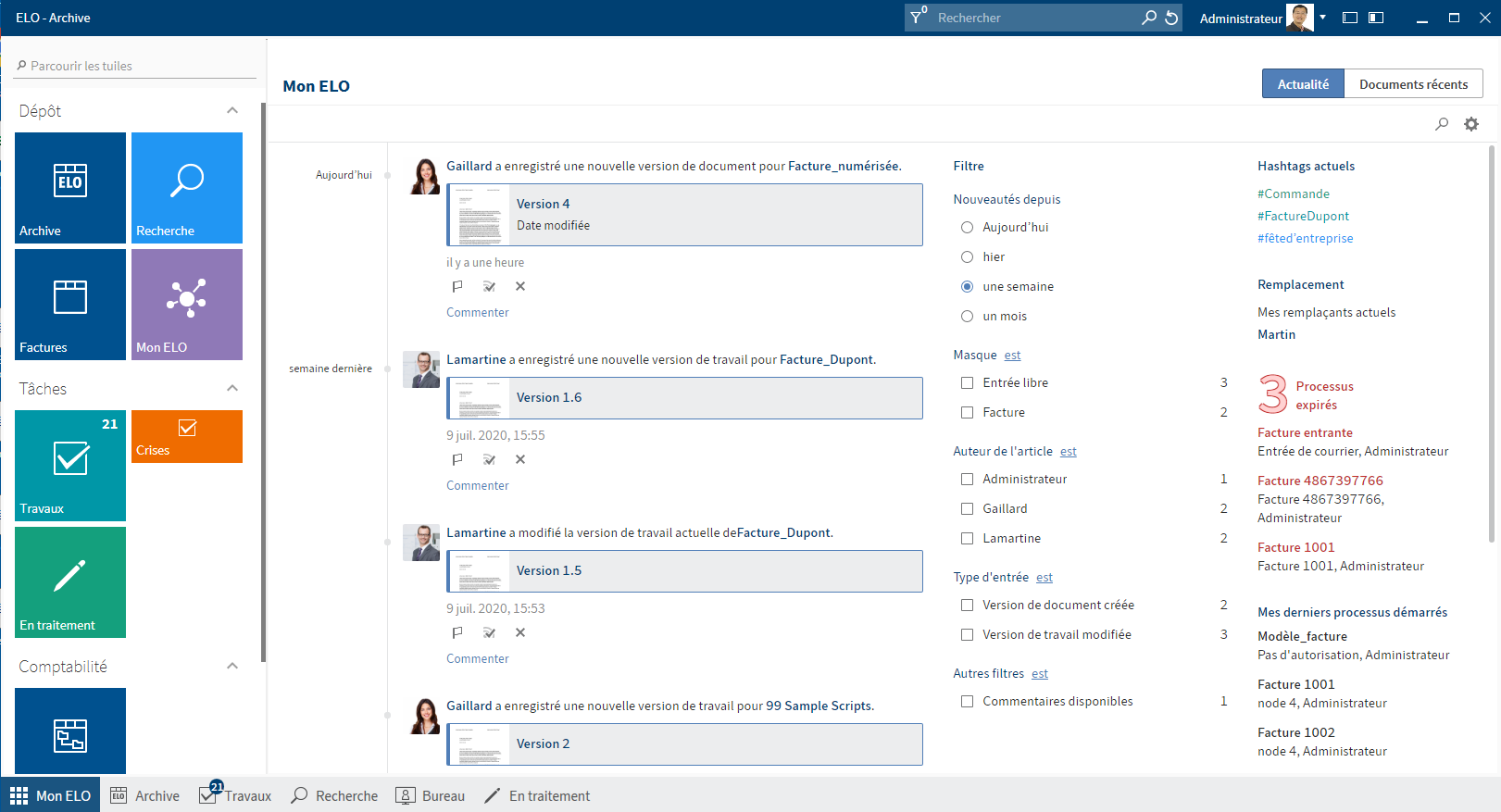Open the Crises tile
1501x812 pixels.
pos(187,436)
